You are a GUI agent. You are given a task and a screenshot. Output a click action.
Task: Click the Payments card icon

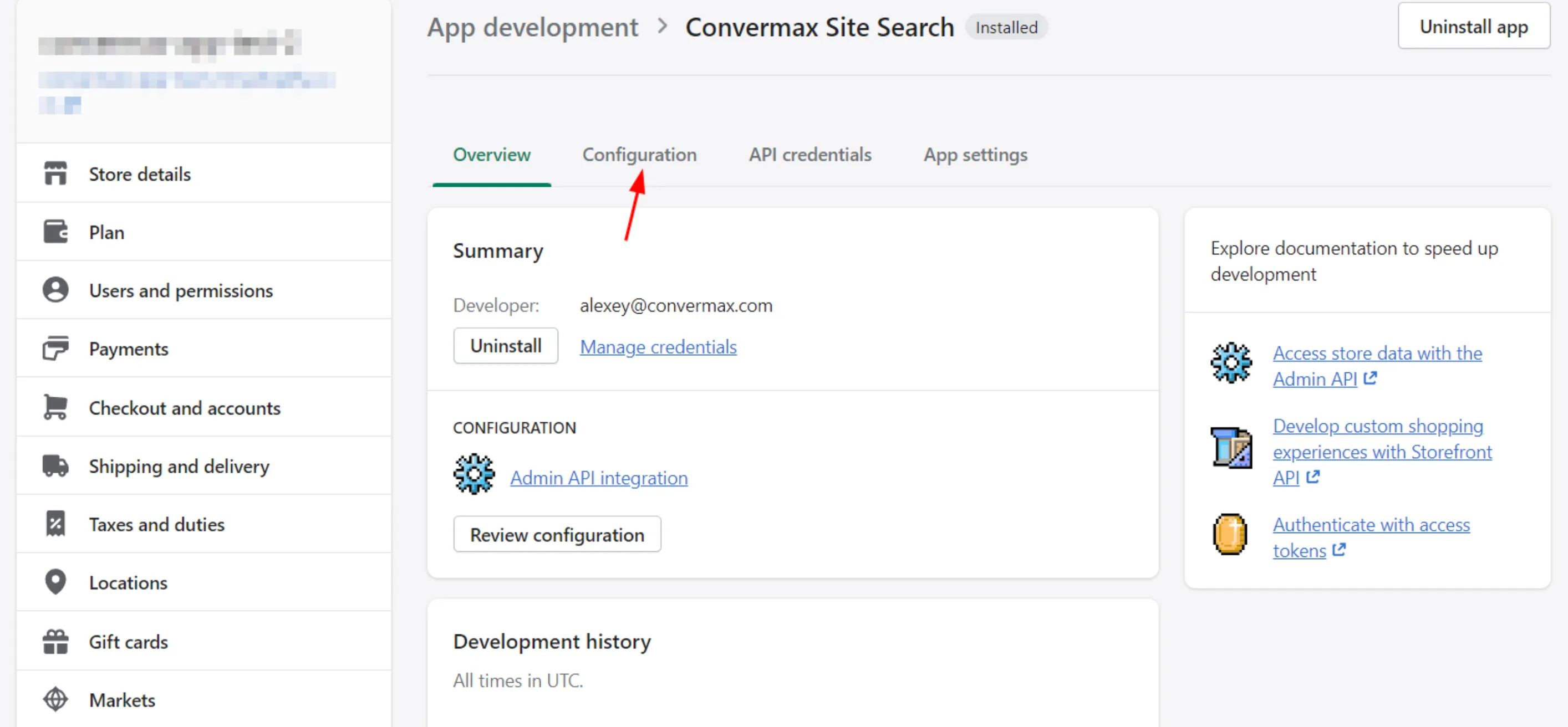click(55, 349)
